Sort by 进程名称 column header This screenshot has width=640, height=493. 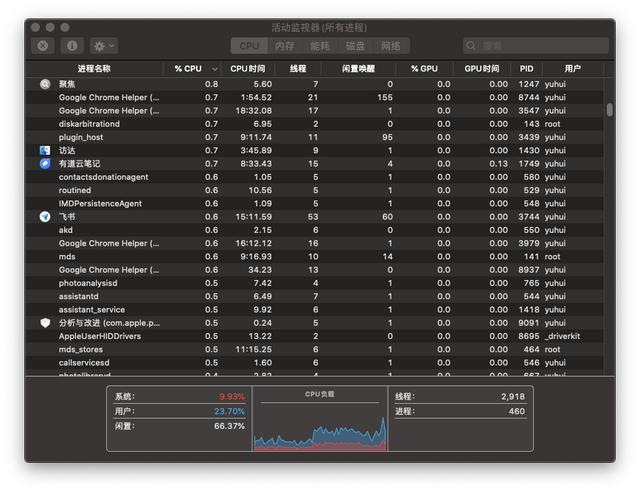pos(95,69)
